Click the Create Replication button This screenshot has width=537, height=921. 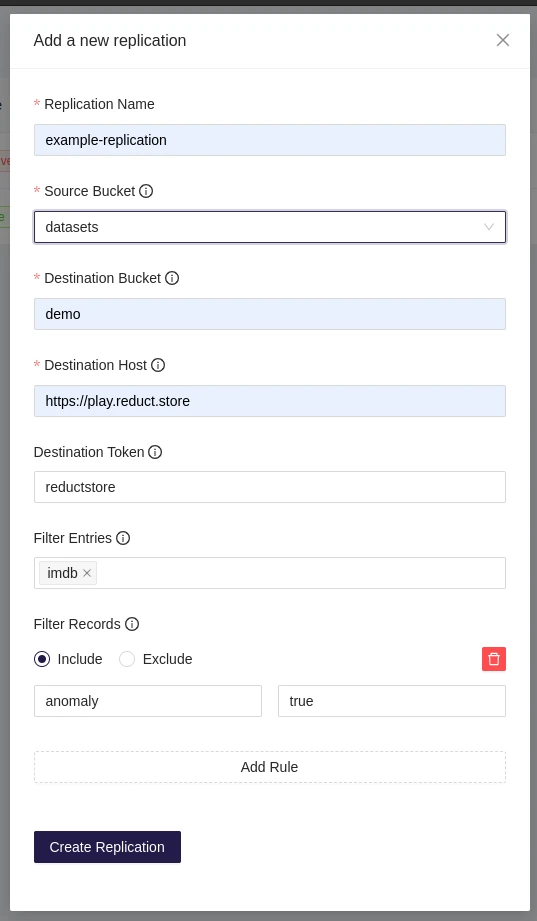pyautogui.click(x=108, y=847)
